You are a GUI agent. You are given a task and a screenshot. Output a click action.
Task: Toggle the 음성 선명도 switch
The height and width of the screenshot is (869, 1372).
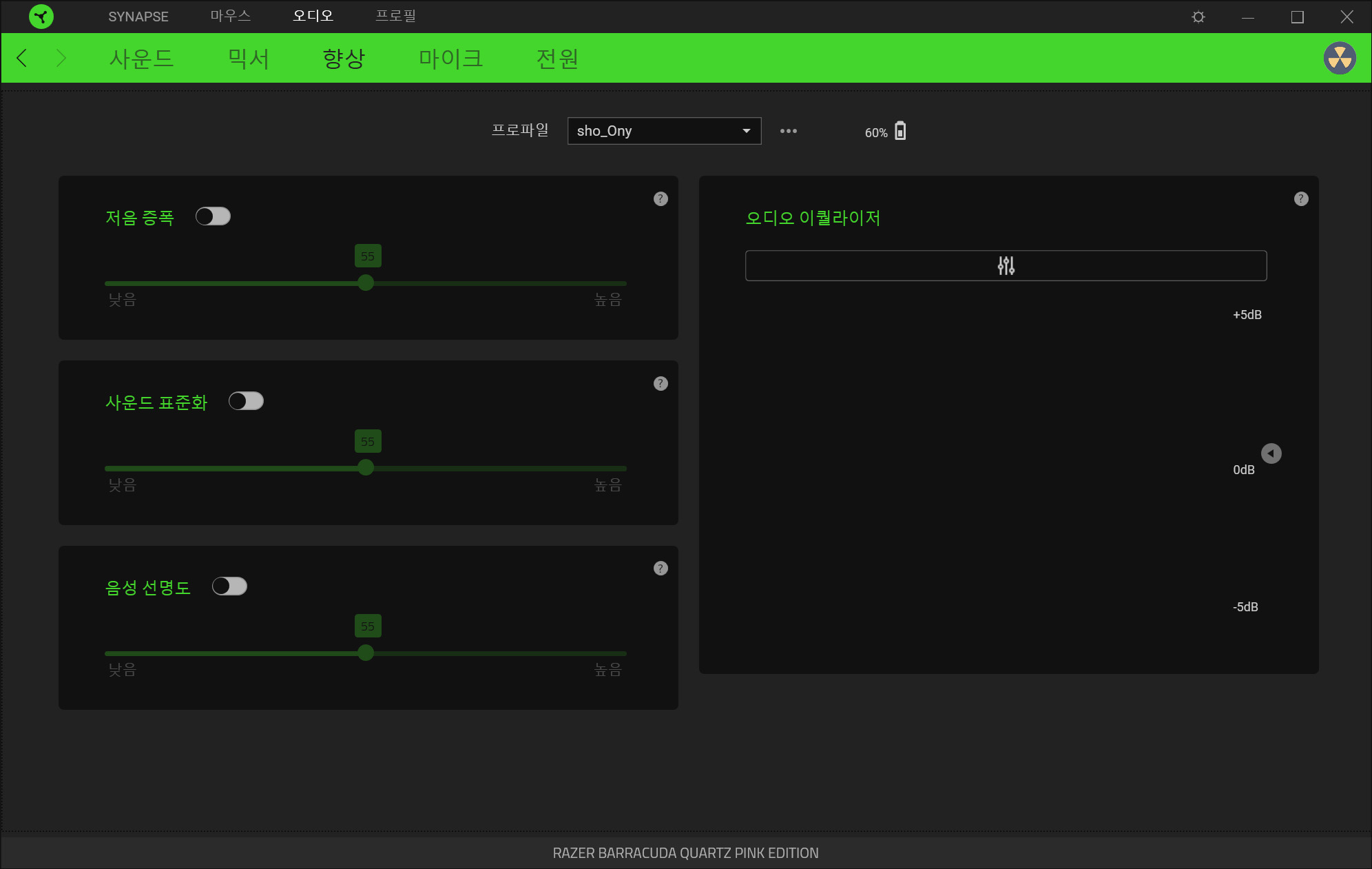click(x=229, y=586)
